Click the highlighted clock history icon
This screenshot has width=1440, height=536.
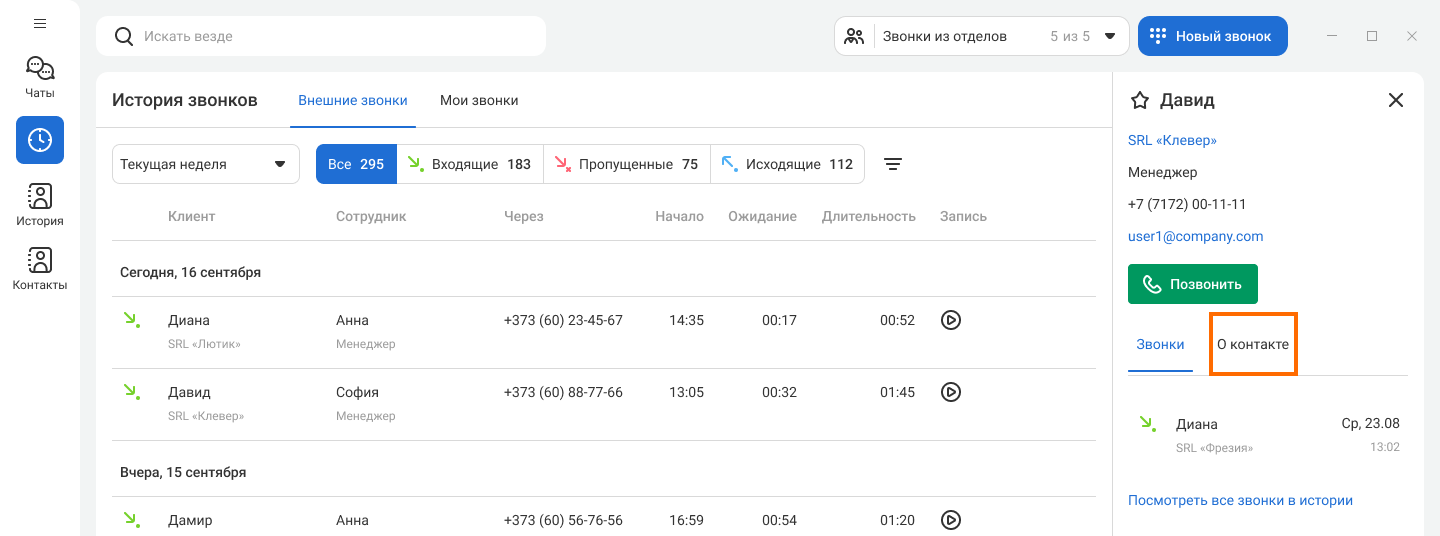40,140
